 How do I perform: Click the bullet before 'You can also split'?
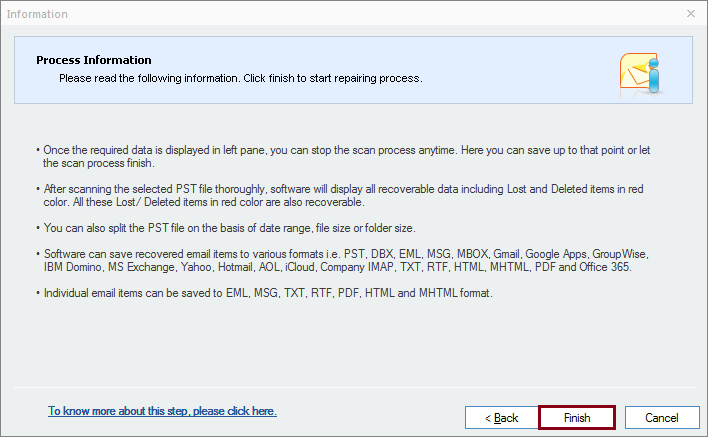coord(37,226)
